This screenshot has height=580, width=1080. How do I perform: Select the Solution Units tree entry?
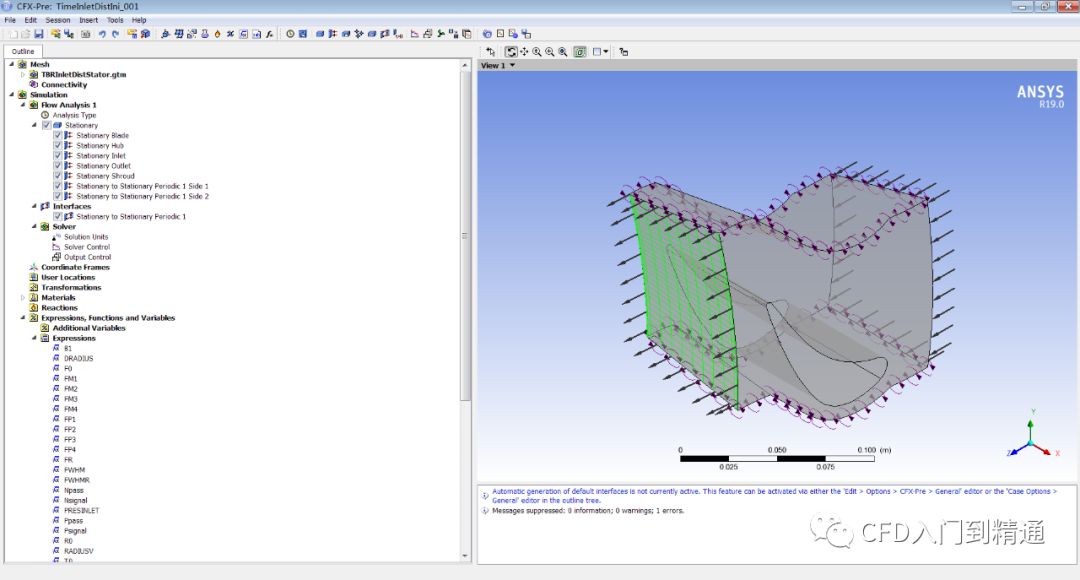pyautogui.click(x=86, y=237)
